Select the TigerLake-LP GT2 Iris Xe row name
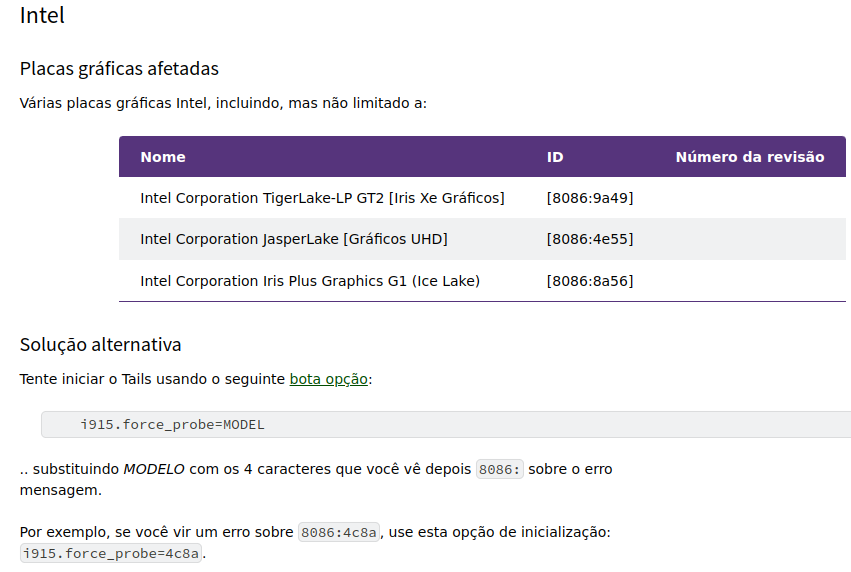 (322, 198)
